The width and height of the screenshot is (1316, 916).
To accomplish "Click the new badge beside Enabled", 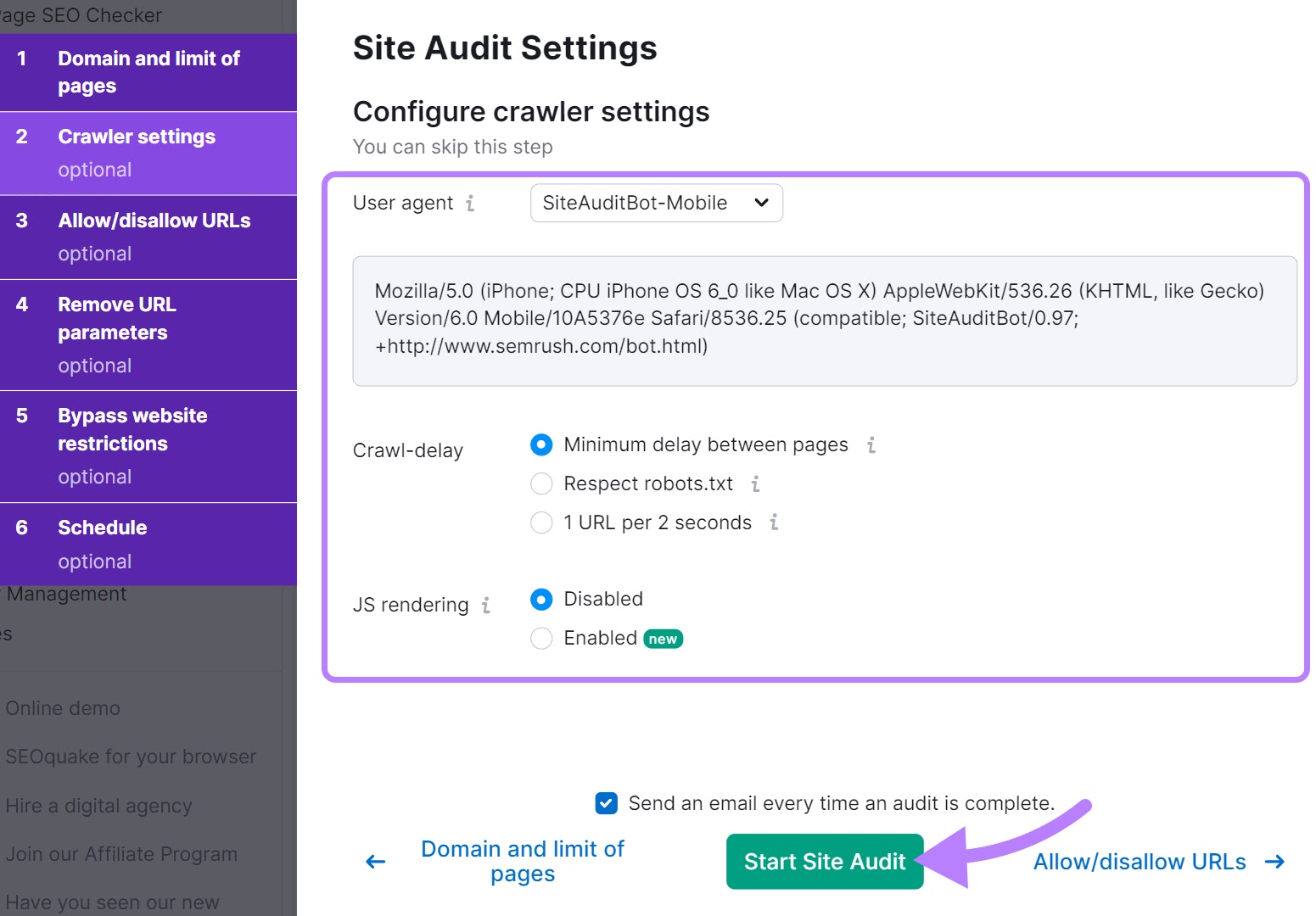I will tap(662, 638).
